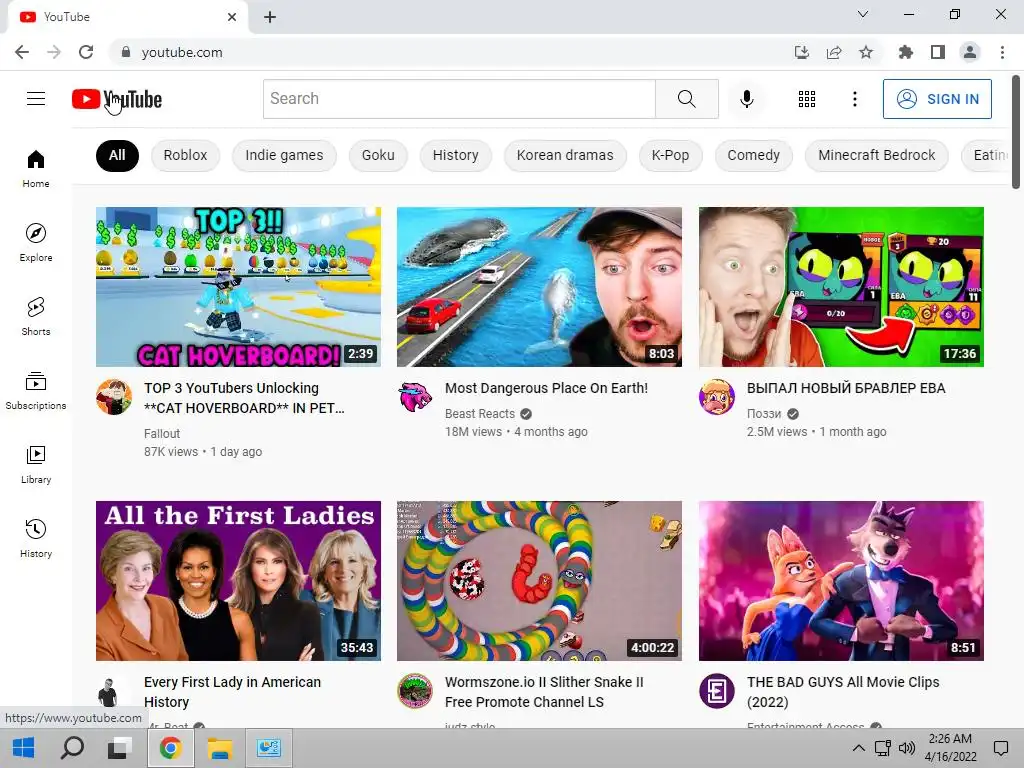Screen dimensions: 1024x768
Task: Click install app icon in address bar
Action: (801, 52)
